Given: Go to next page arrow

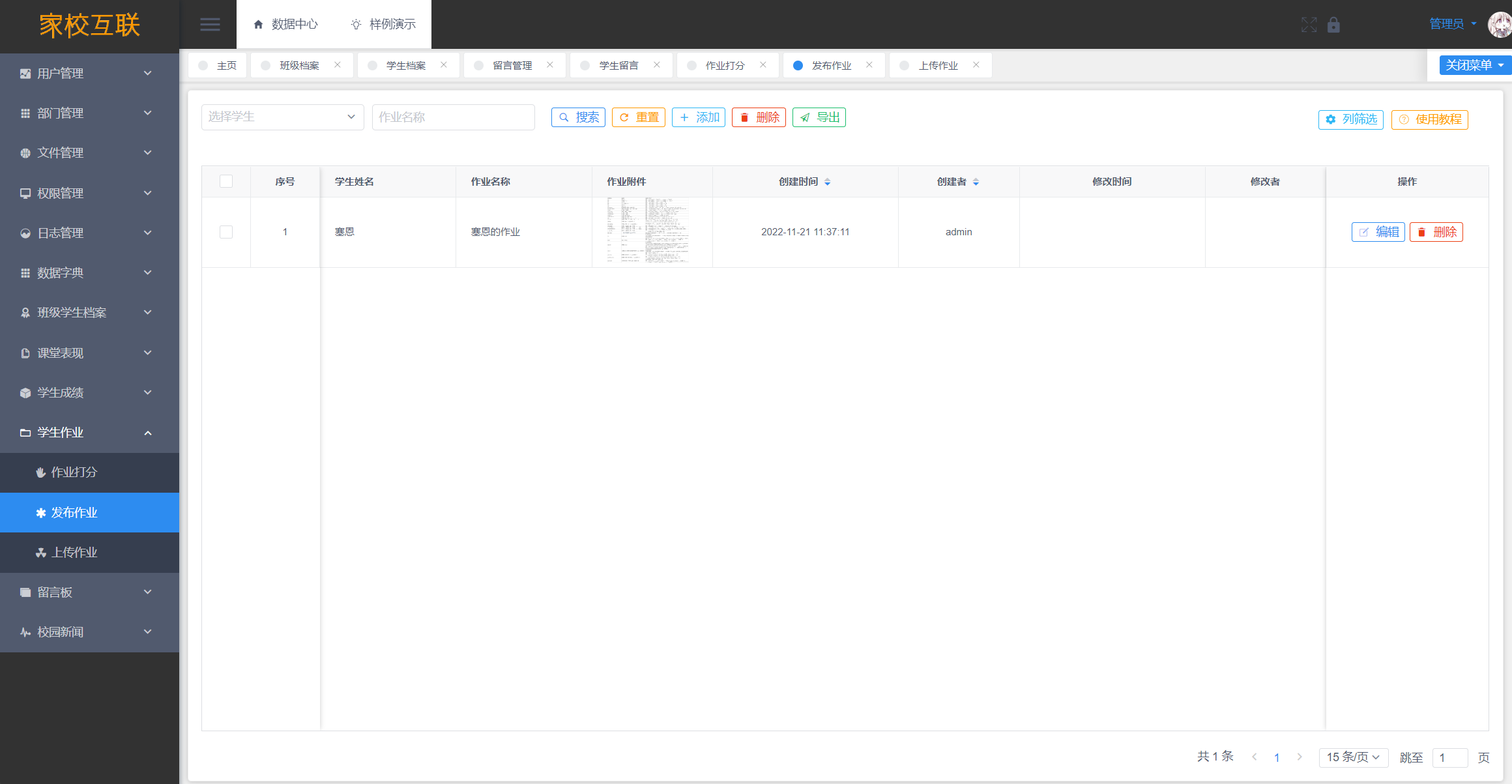Looking at the screenshot, I should pyautogui.click(x=1299, y=757).
